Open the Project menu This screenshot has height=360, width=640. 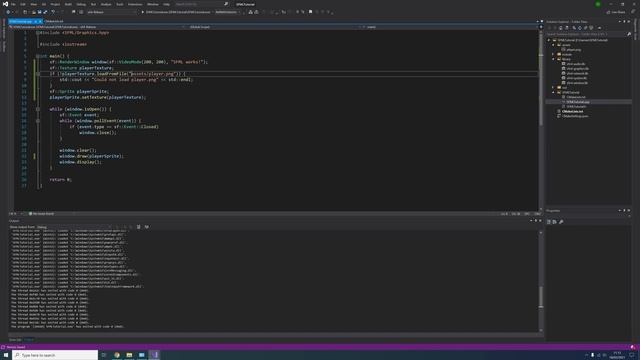(55, 4)
